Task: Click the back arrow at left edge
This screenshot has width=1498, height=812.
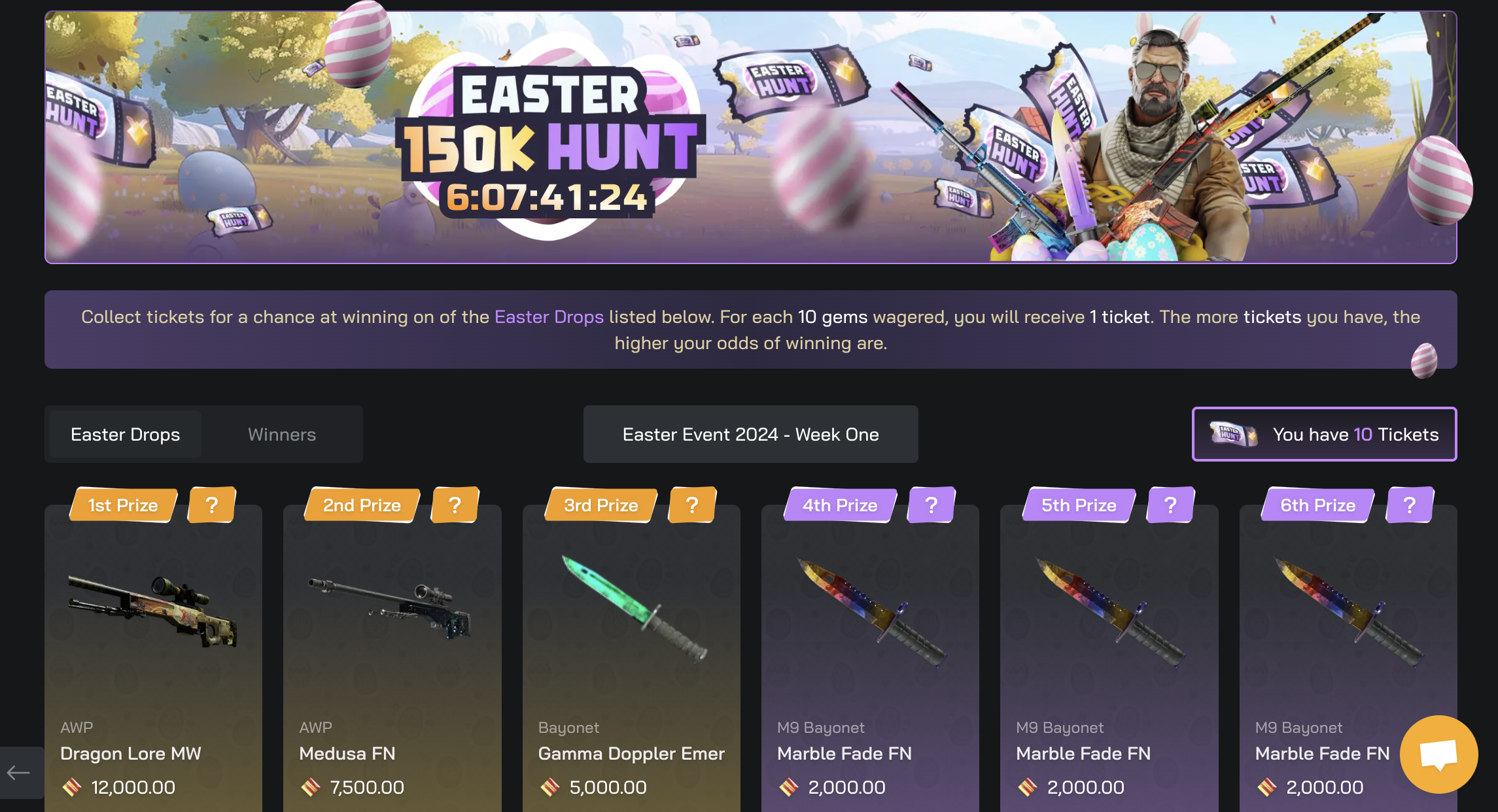Action: tap(18, 773)
